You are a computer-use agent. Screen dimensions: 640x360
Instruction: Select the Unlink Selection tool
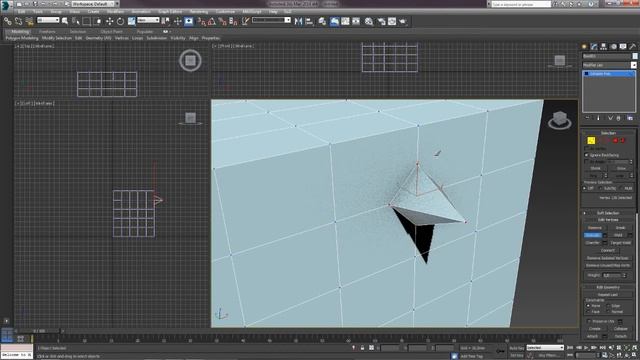pyautogui.click(x=18, y=21)
